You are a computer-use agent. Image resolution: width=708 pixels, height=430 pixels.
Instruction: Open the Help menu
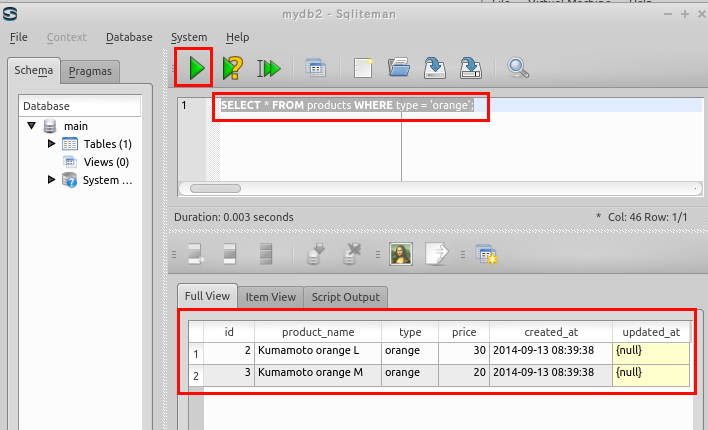coord(238,37)
